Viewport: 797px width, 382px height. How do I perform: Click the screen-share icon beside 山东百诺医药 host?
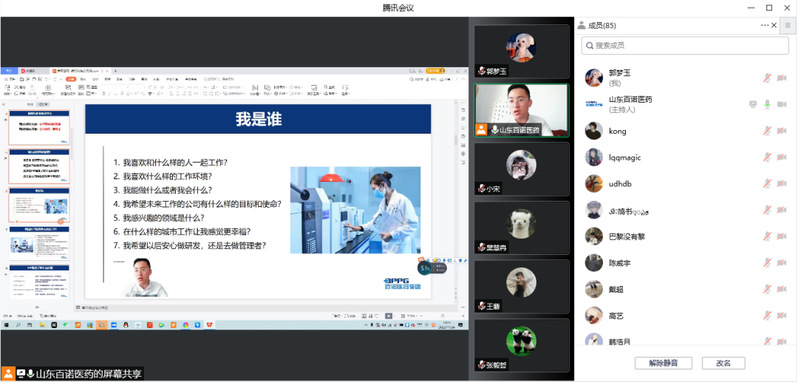[x=753, y=105]
